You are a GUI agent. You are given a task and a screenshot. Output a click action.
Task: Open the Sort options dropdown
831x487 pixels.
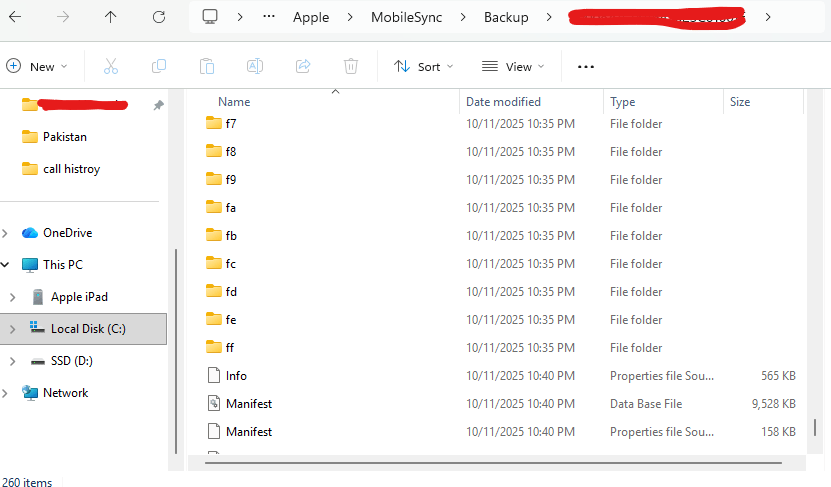click(x=423, y=66)
